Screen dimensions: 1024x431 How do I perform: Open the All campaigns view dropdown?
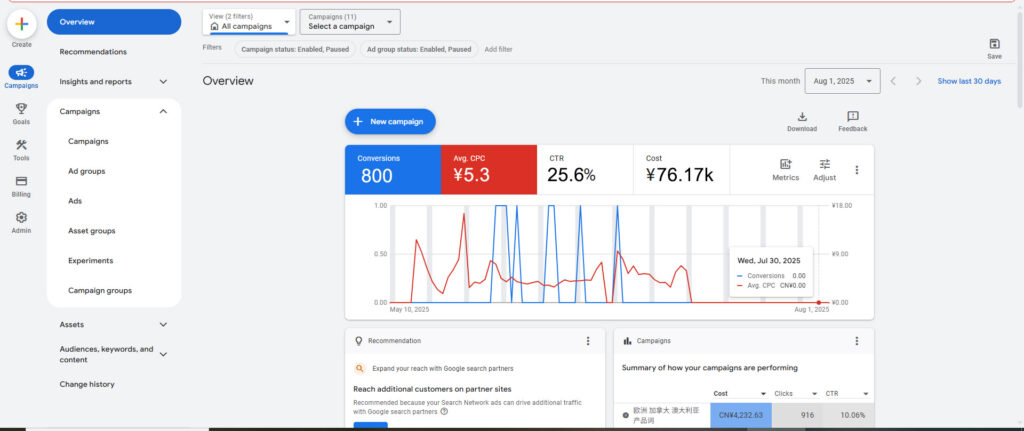tap(248, 22)
